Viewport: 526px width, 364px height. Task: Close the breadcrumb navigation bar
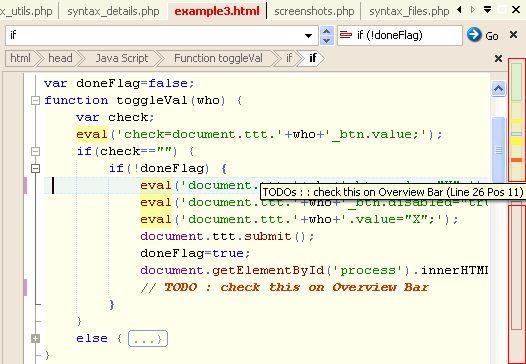tap(498, 59)
